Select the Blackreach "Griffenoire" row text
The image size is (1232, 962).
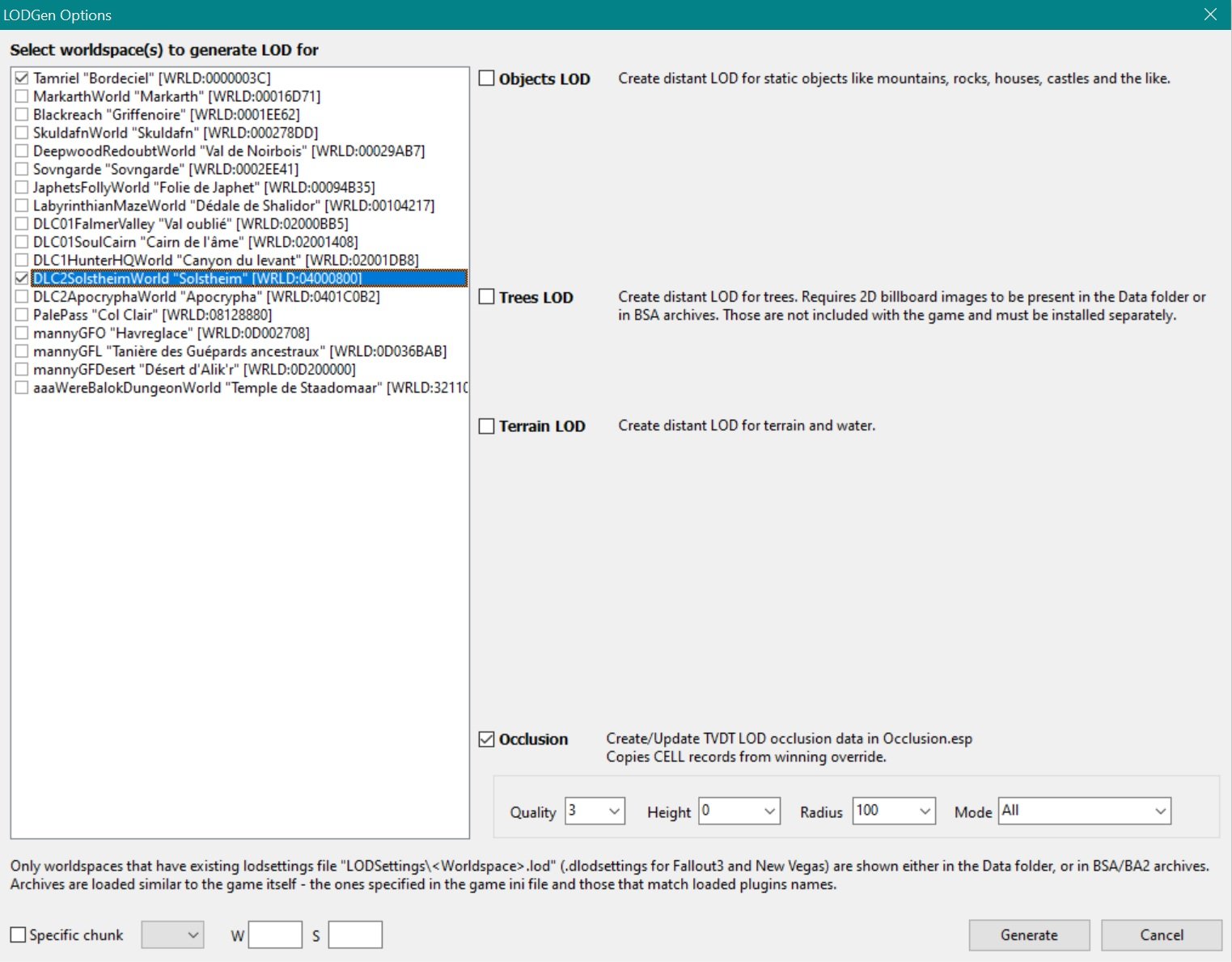point(167,115)
